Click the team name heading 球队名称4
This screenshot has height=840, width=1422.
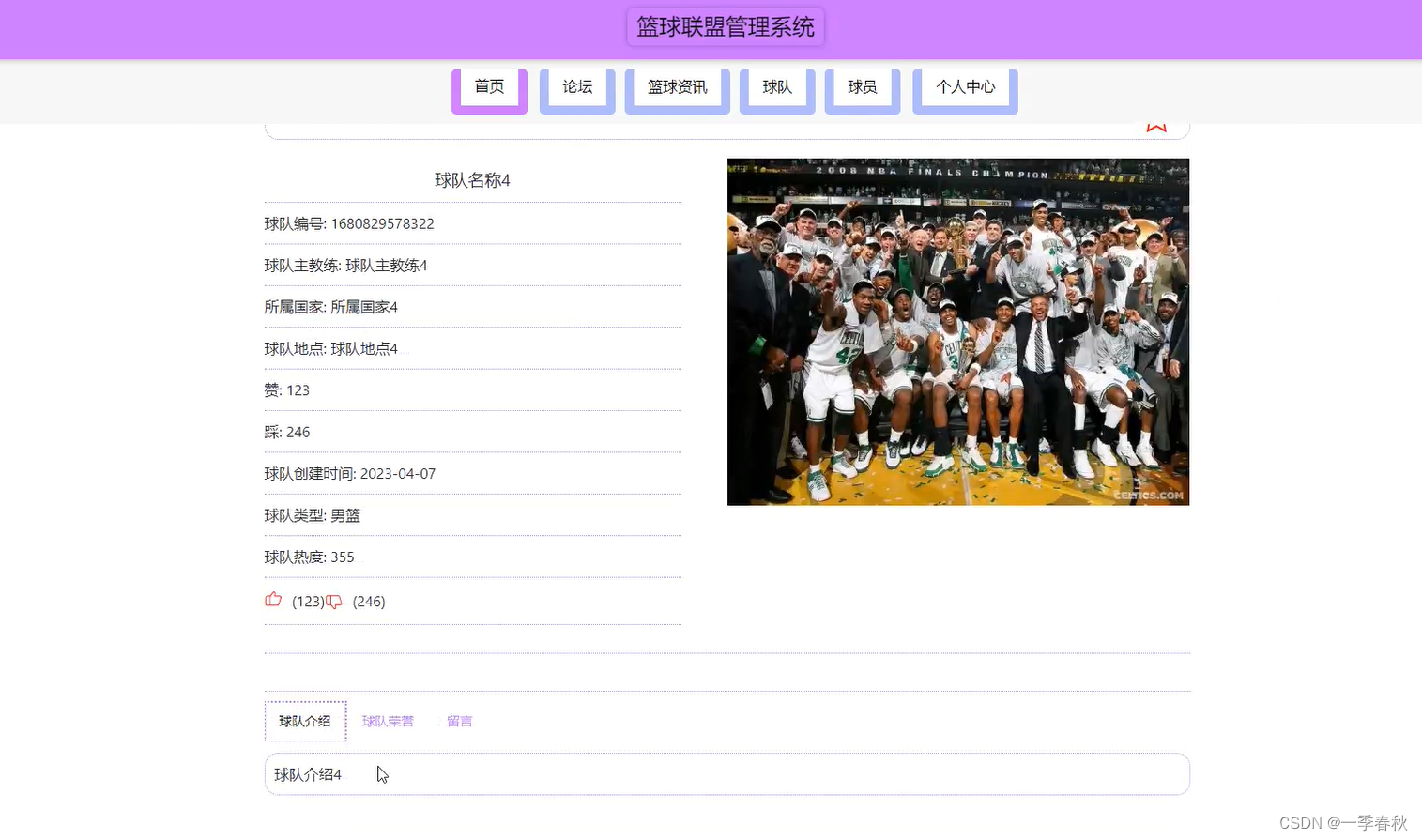[x=472, y=179]
